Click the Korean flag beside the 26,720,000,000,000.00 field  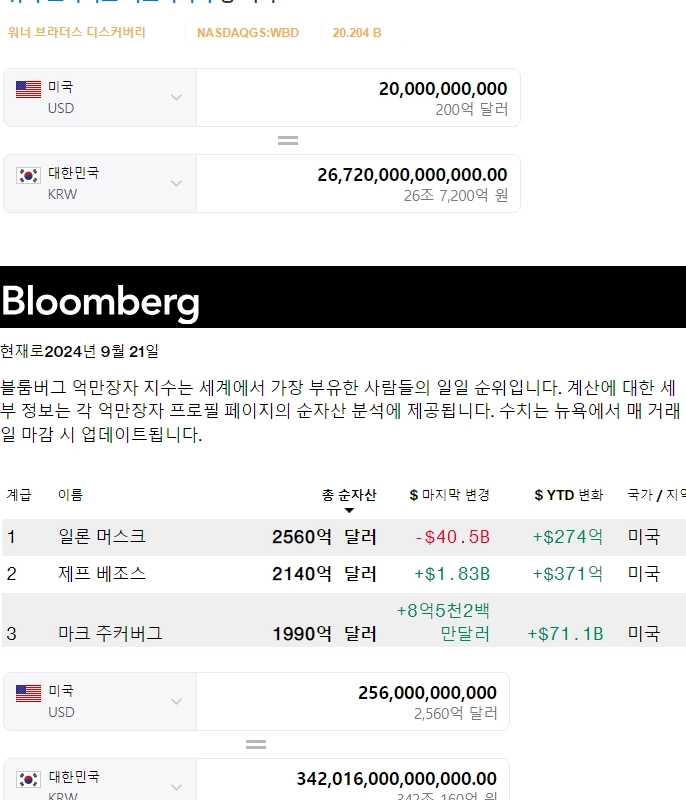28,175
